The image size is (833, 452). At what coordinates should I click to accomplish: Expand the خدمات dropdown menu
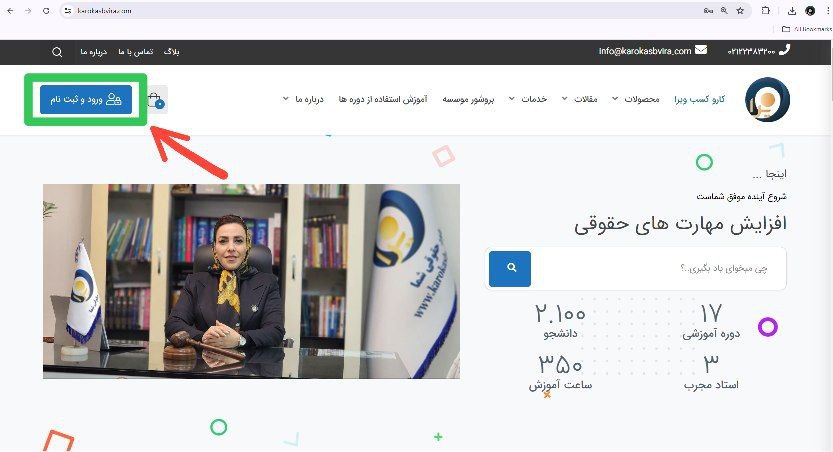528,99
